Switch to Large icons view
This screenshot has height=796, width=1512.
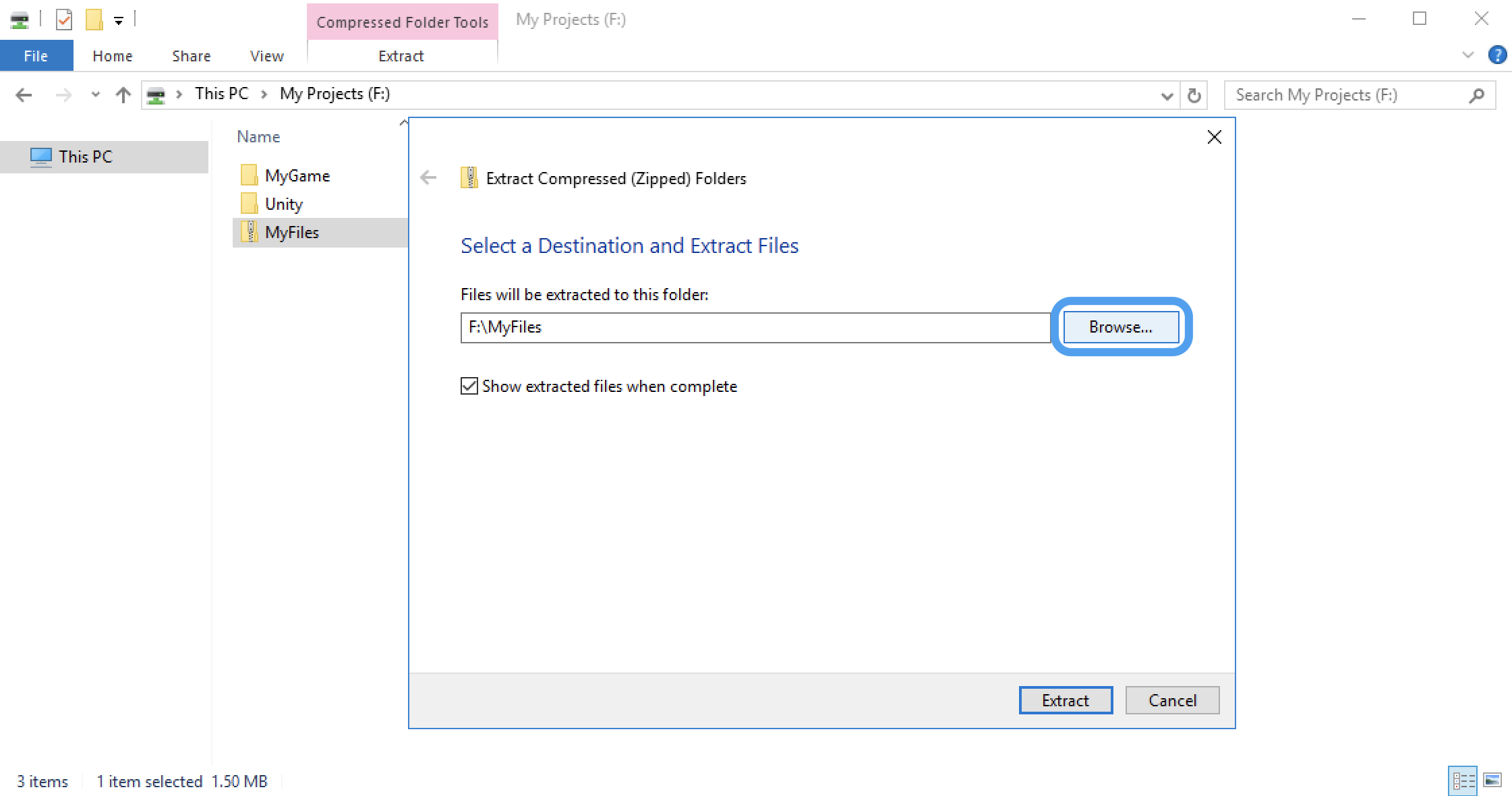coord(1492,780)
